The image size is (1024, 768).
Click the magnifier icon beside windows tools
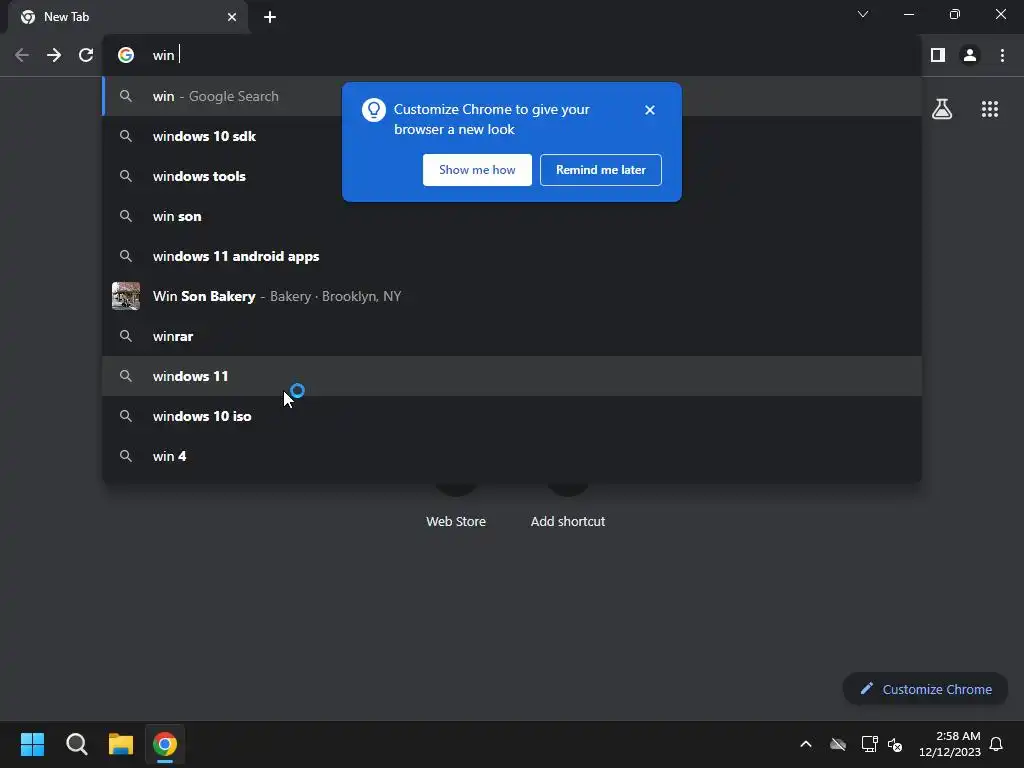pyautogui.click(x=126, y=176)
